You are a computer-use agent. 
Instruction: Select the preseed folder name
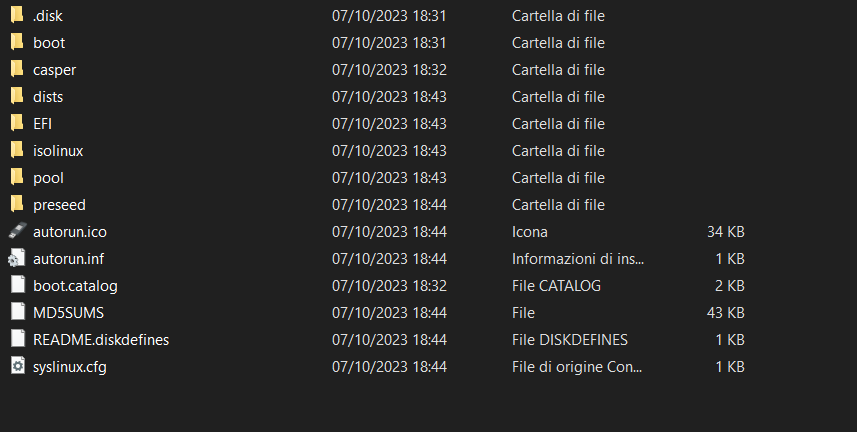[x=59, y=205]
